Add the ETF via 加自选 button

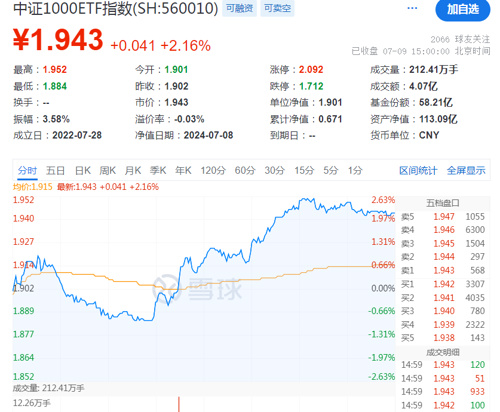pyautogui.click(x=463, y=9)
